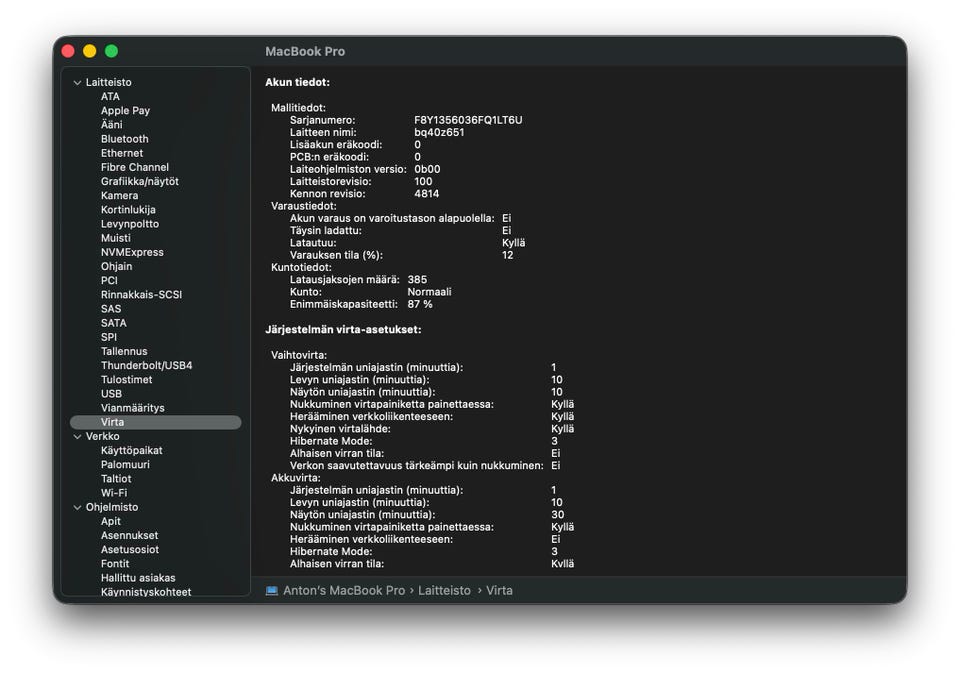
Task: Close the MacBook Pro window
Action: coord(68,51)
